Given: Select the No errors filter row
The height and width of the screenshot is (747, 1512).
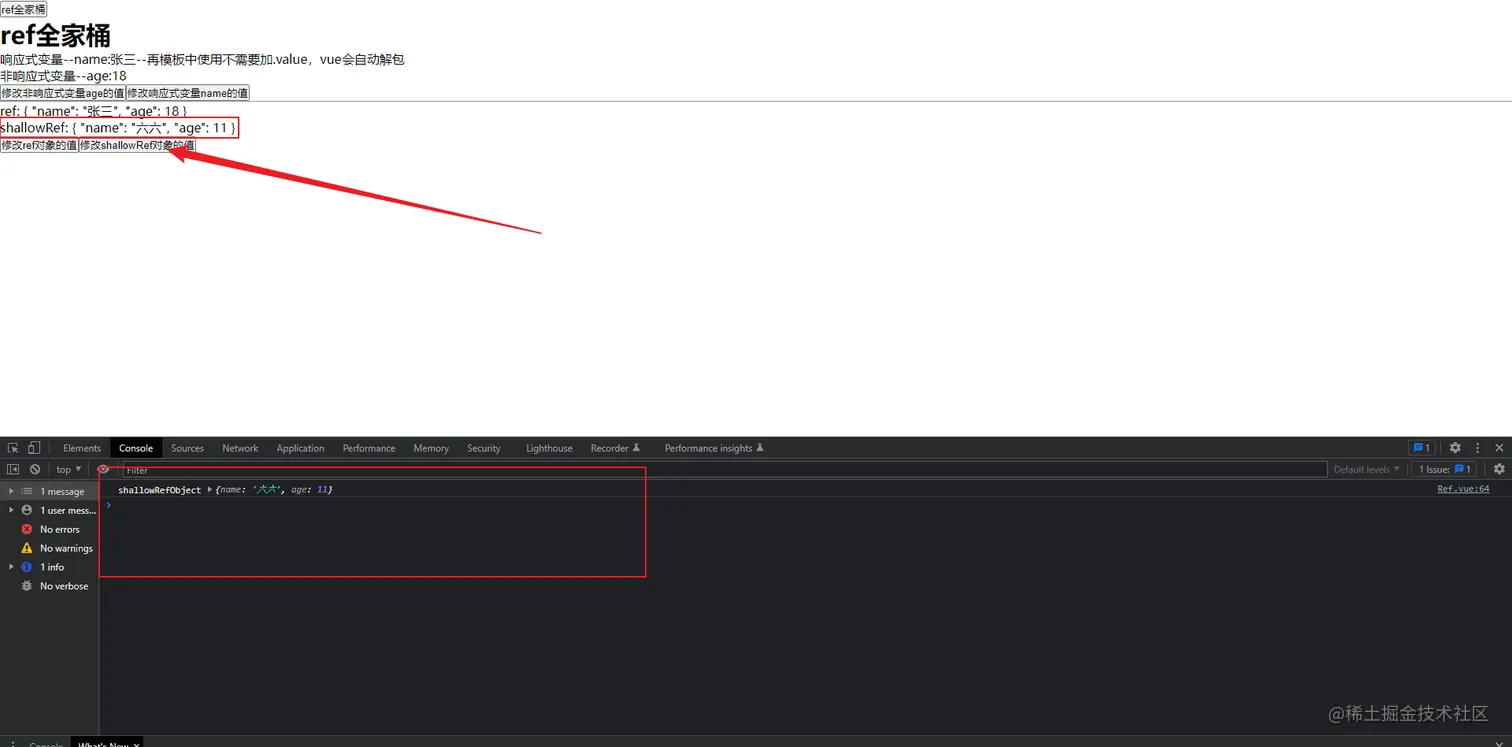Looking at the screenshot, I should click(x=50, y=529).
